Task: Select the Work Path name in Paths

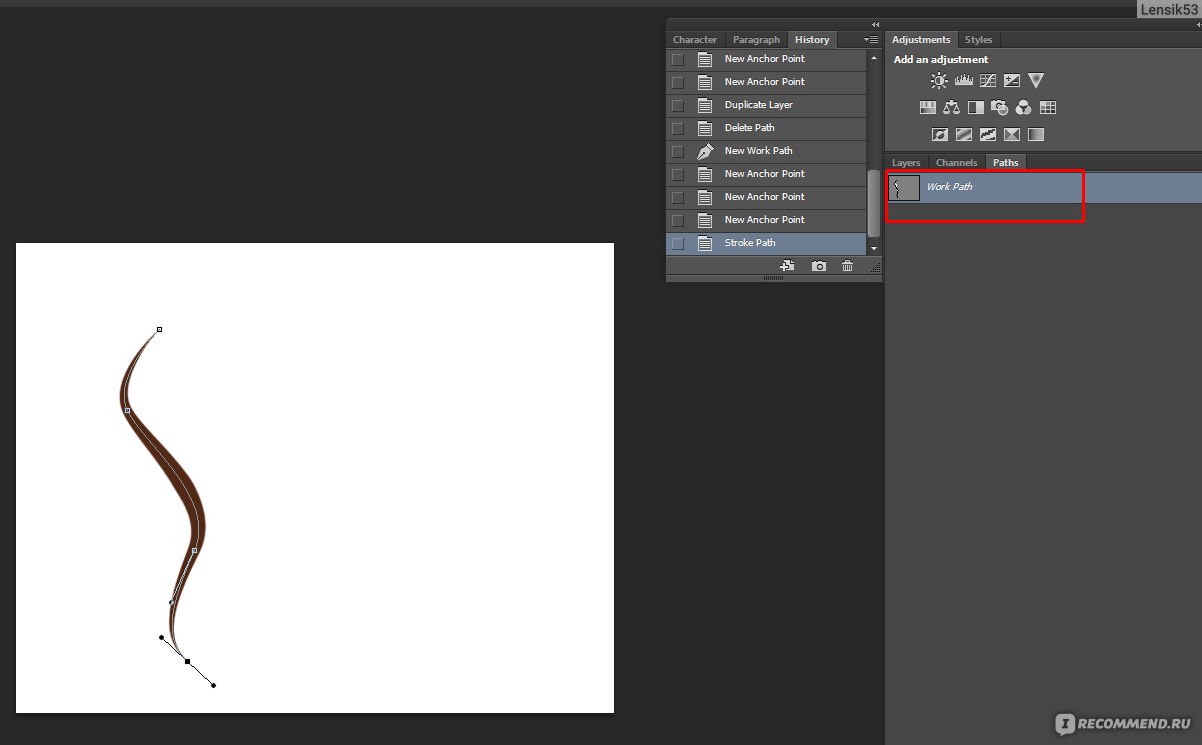Action: click(949, 187)
